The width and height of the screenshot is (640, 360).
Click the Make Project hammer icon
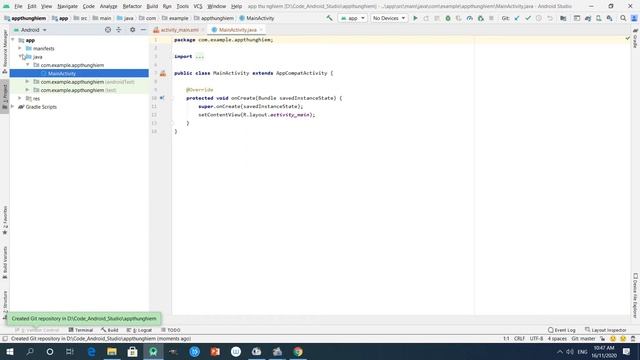pos(329,18)
